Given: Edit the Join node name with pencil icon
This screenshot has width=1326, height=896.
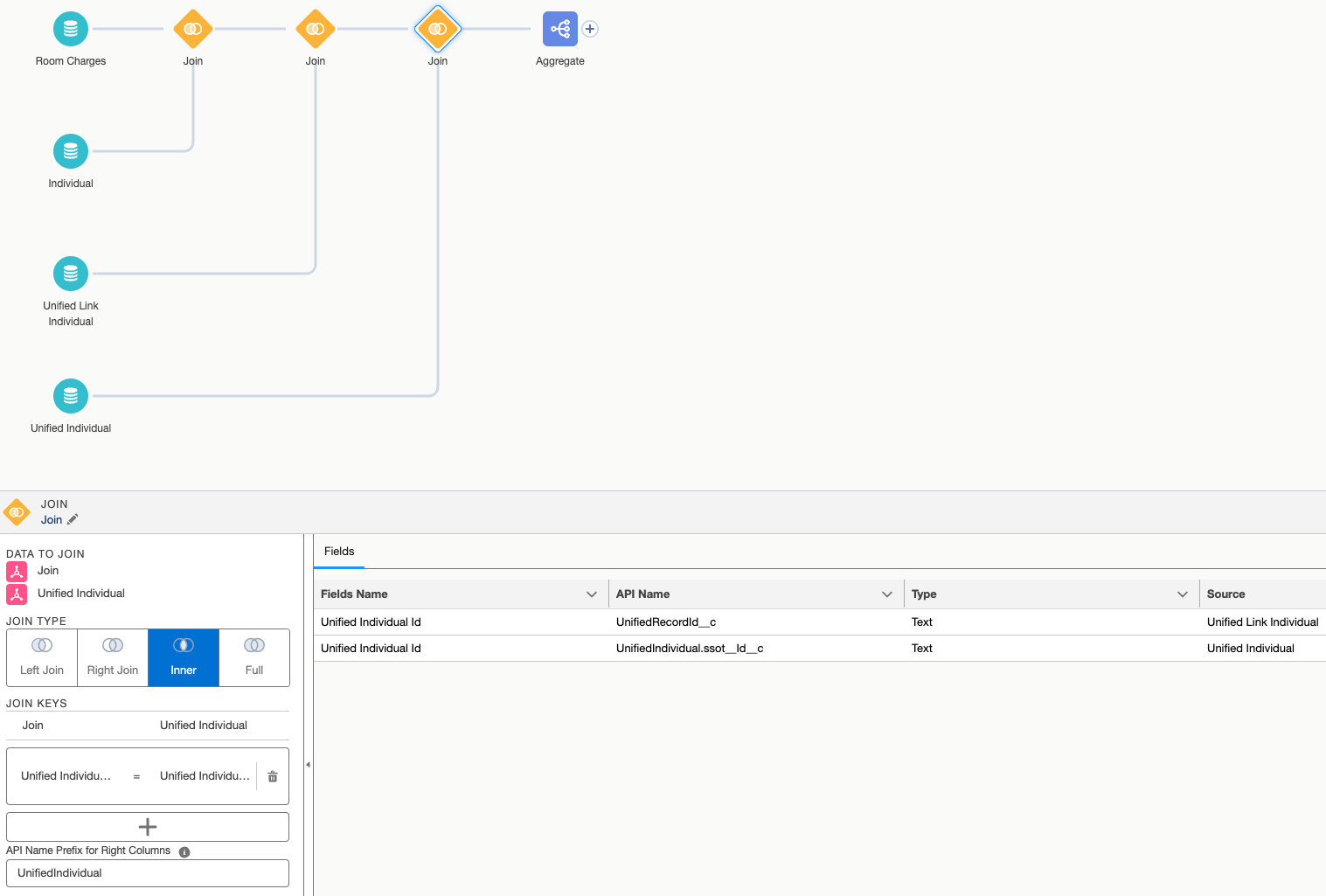Looking at the screenshot, I should point(73,520).
